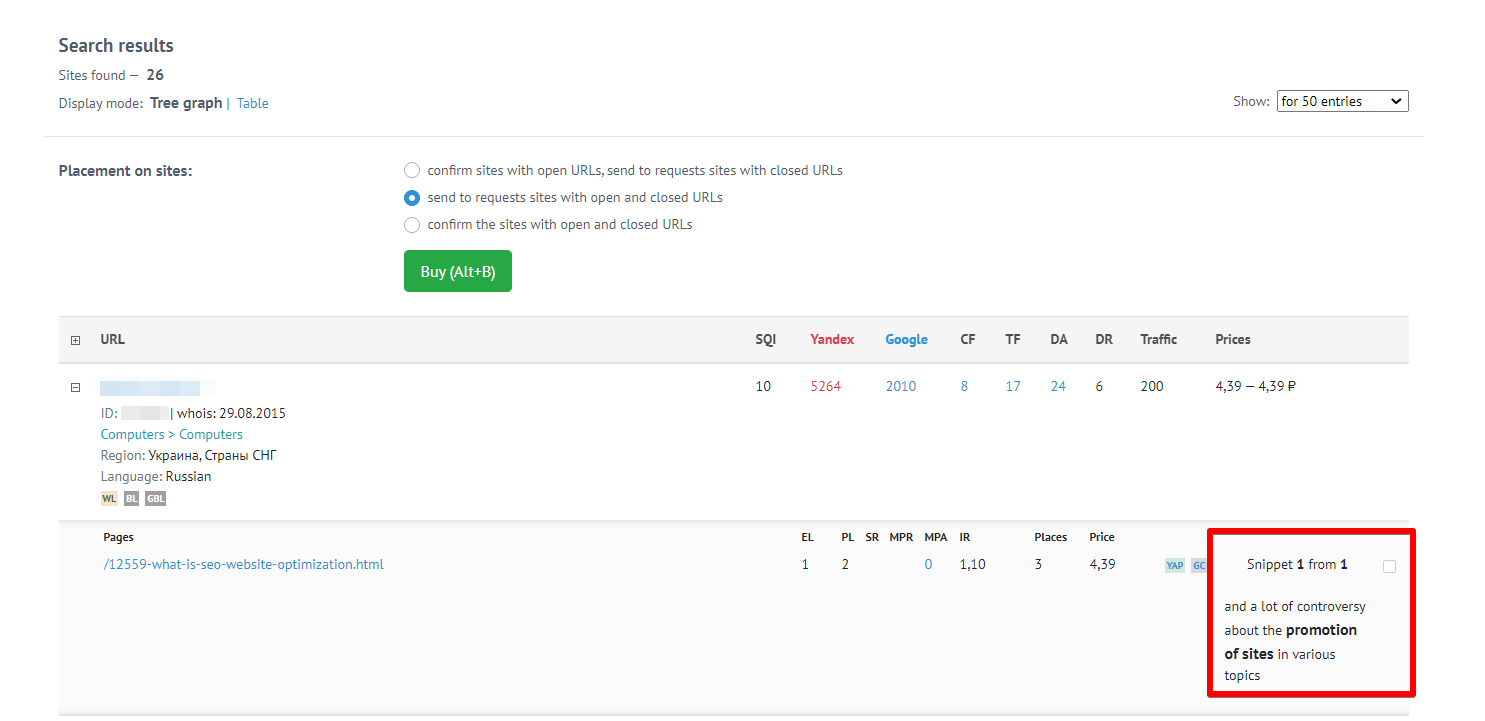Click the EL column header in pages table
Image resolution: width=1485 pixels, height=721 pixels.
[807, 537]
